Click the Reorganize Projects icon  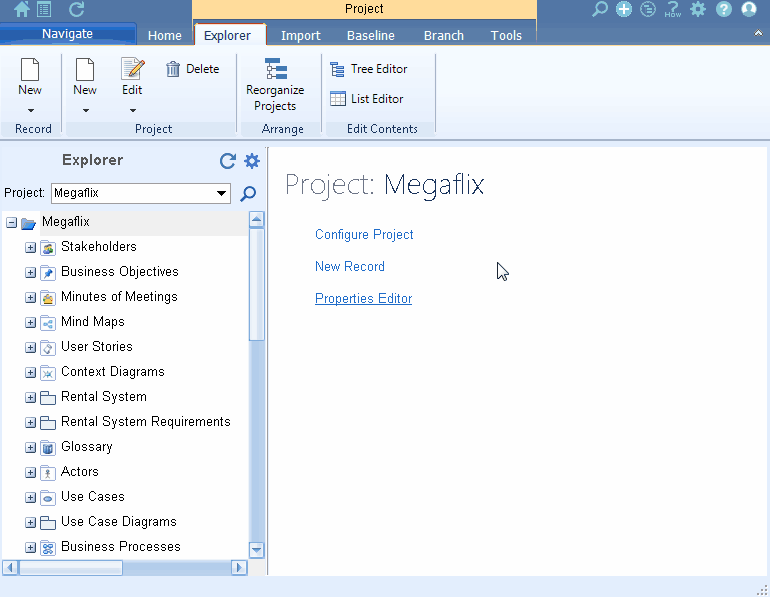(275, 69)
